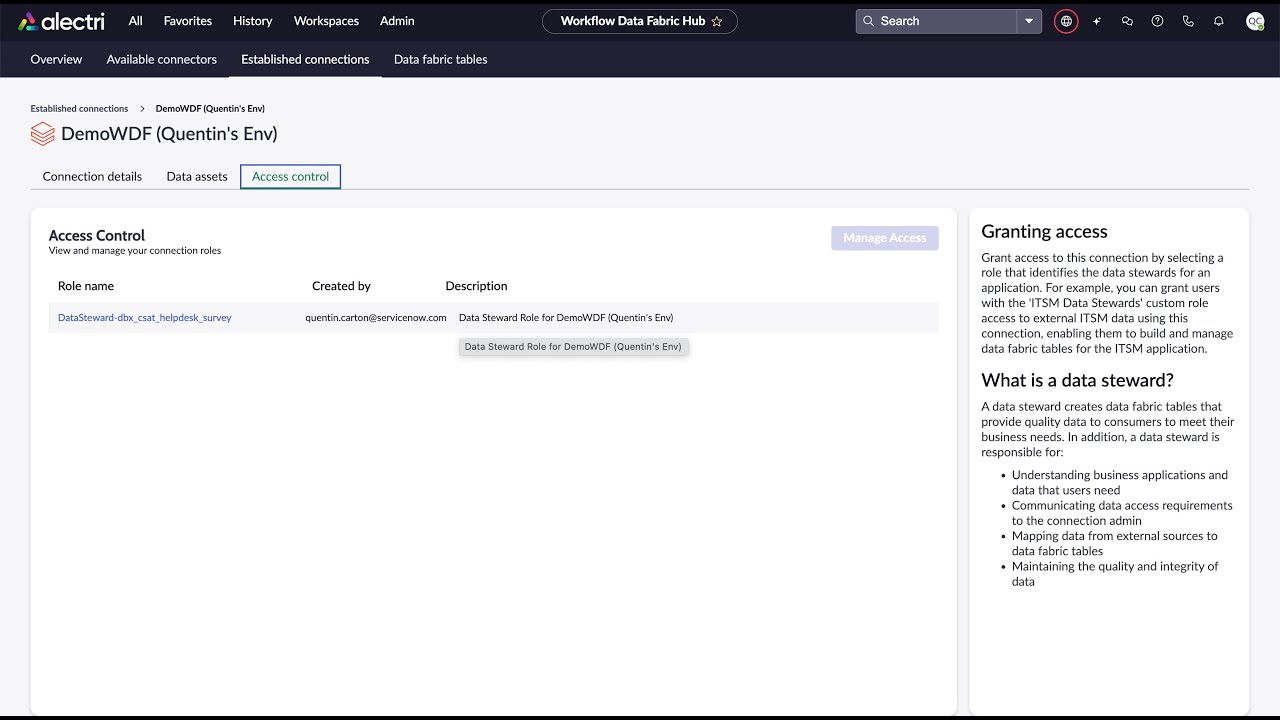Switch to Connection details tab
The width and height of the screenshot is (1280, 720).
(x=92, y=176)
